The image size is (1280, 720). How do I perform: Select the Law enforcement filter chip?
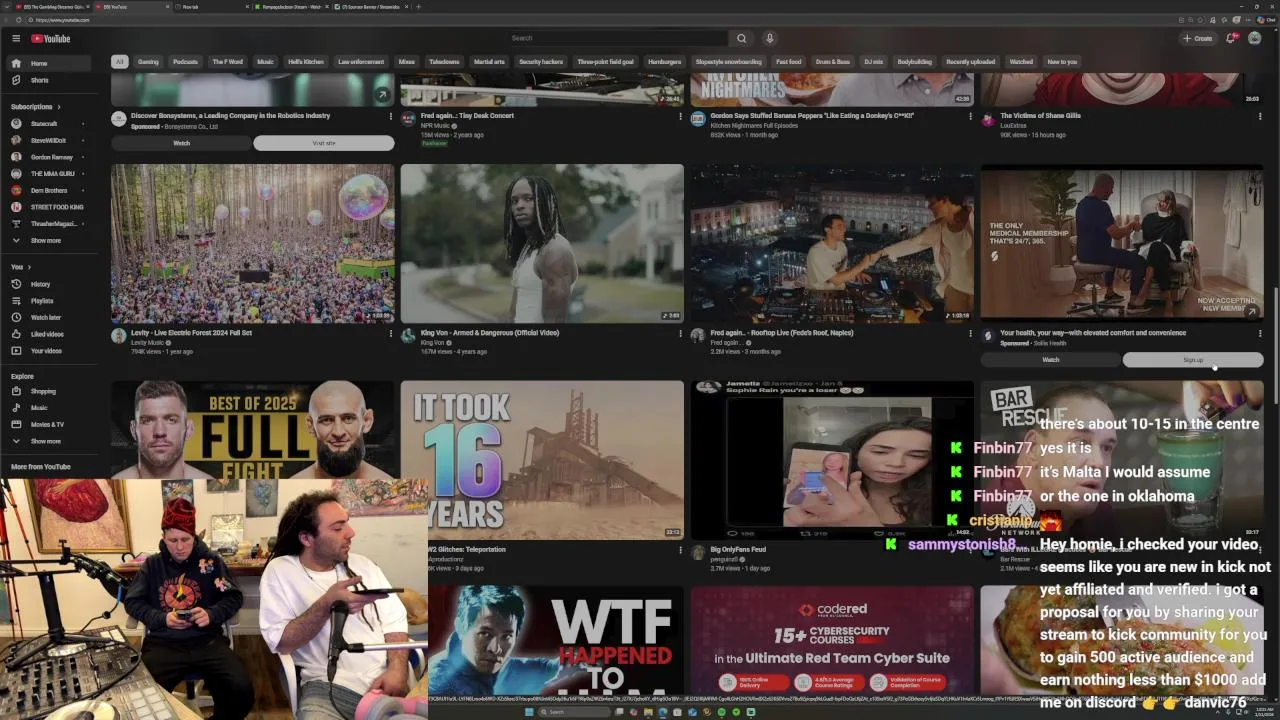[x=361, y=62]
